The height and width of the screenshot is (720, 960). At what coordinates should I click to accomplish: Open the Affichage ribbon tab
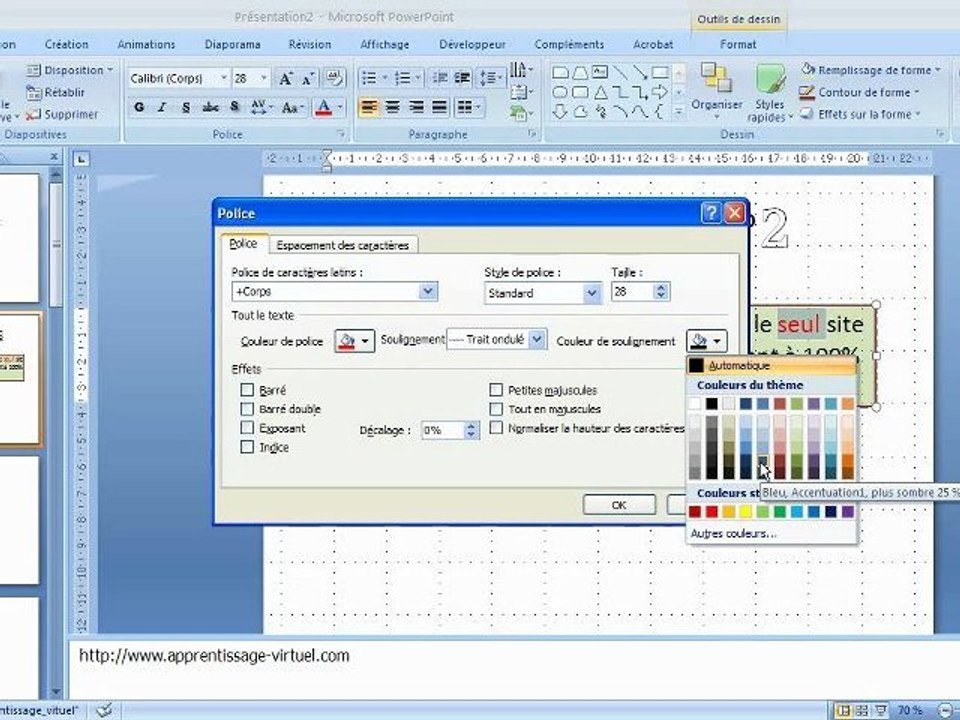384,44
